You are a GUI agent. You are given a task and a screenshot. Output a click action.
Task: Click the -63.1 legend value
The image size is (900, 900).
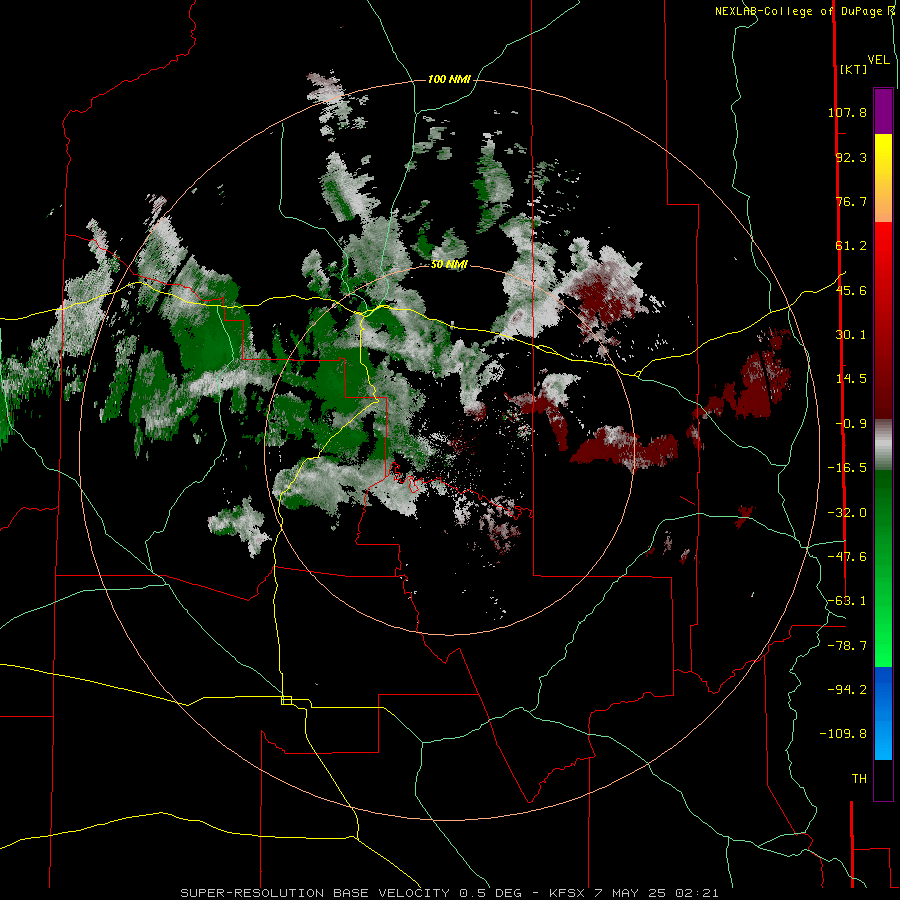(x=847, y=601)
